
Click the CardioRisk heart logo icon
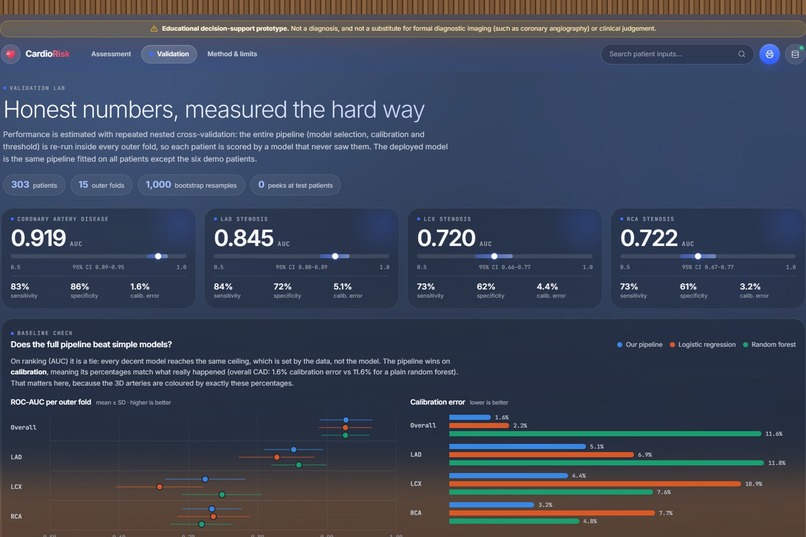pyautogui.click(x=10, y=54)
